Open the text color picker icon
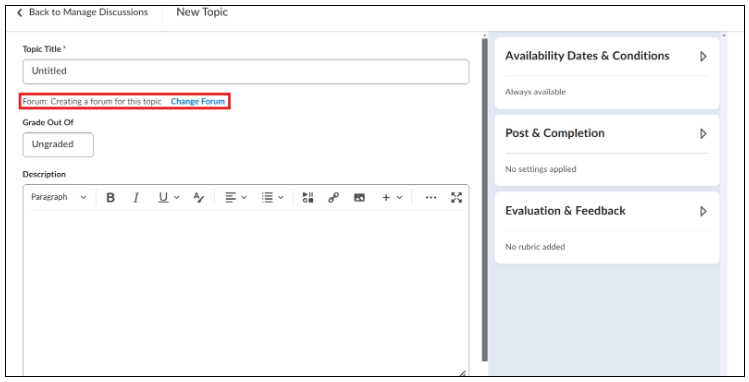Screen dimensions: 749x382 click(199, 197)
